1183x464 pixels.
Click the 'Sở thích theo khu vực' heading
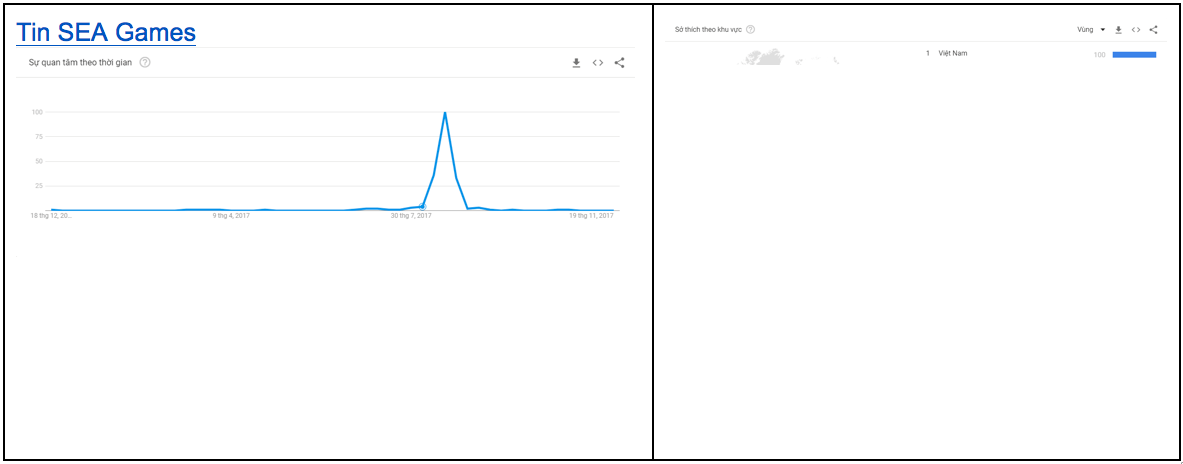point(708,30)
